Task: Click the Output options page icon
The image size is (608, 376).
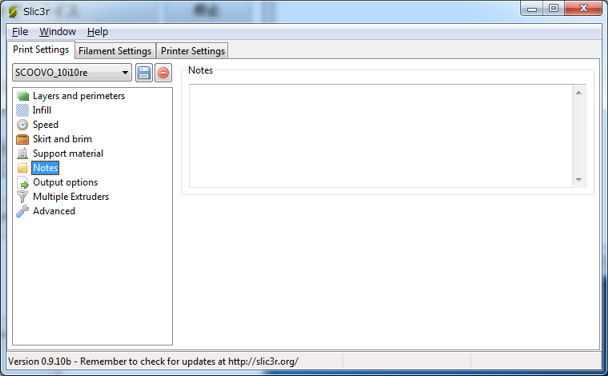Action: tap(22, 183)
